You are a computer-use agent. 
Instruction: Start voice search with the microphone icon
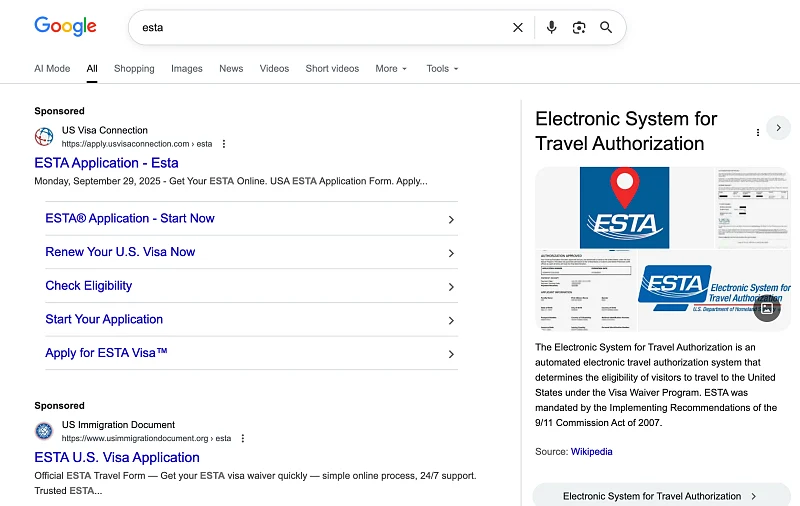(x=551, y=28)
